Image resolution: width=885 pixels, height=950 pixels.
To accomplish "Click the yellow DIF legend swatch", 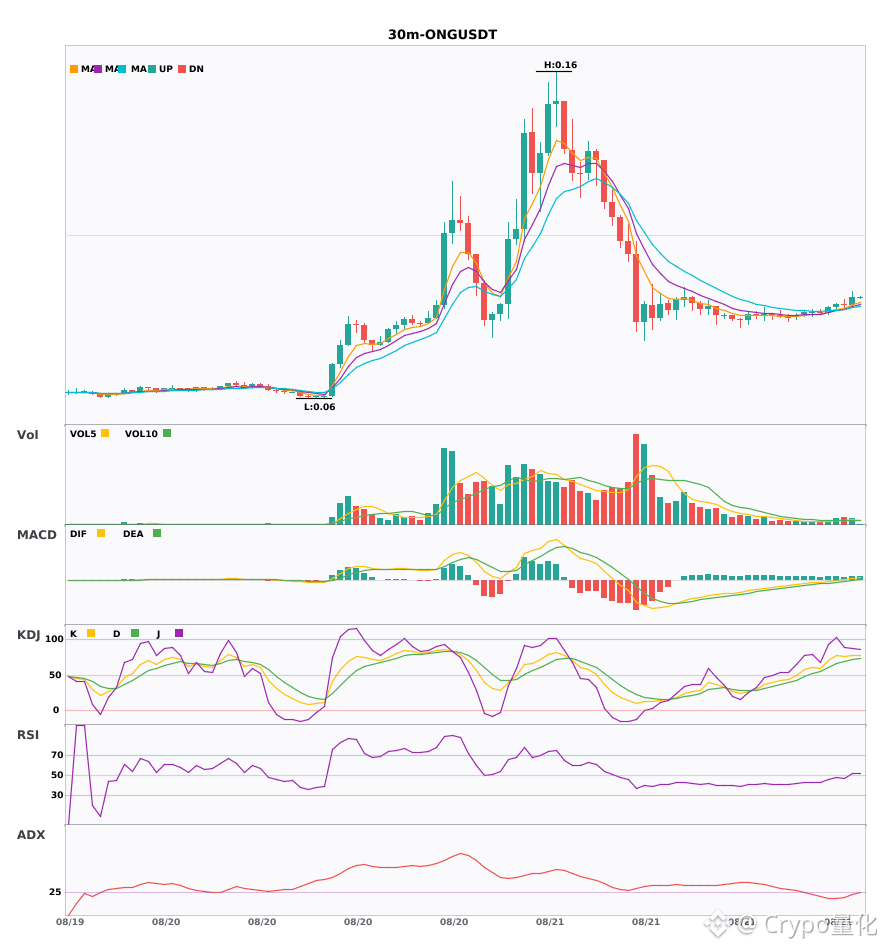I will [x=101, y=533].
